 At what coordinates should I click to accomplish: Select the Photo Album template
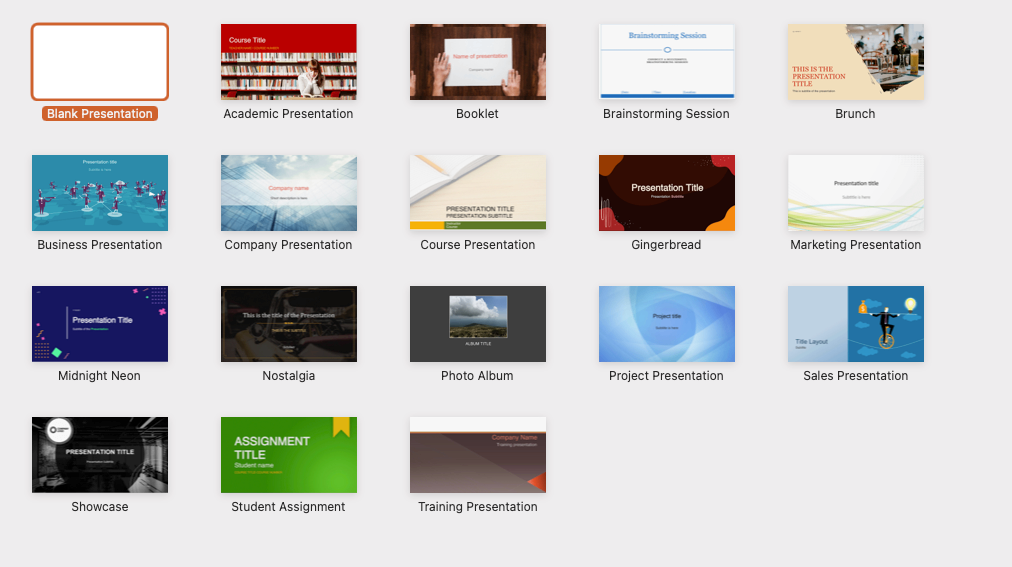pyautogui.click(x=478, y=324)
